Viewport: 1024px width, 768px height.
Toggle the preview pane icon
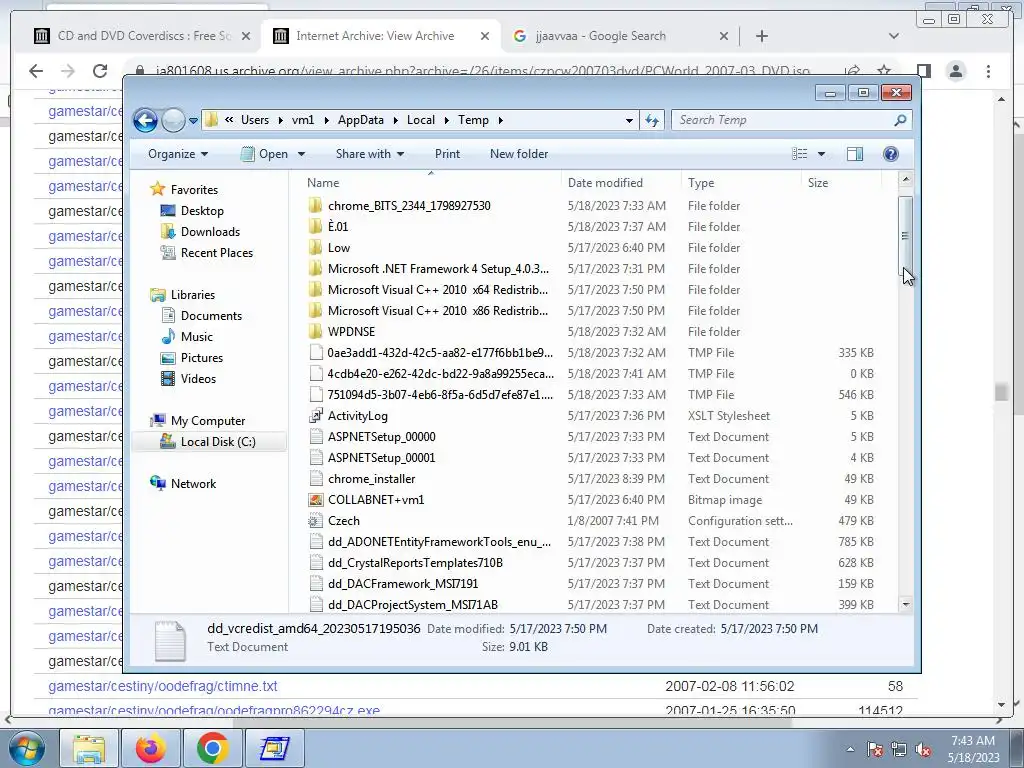tap(855, 154)
